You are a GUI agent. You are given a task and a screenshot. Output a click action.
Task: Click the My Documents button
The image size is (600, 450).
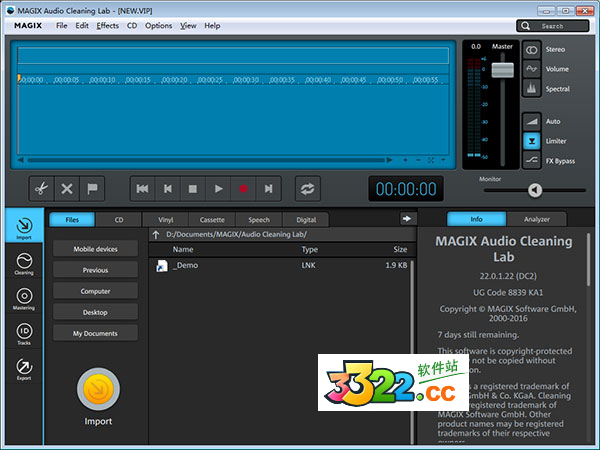(x=95, y=333)
